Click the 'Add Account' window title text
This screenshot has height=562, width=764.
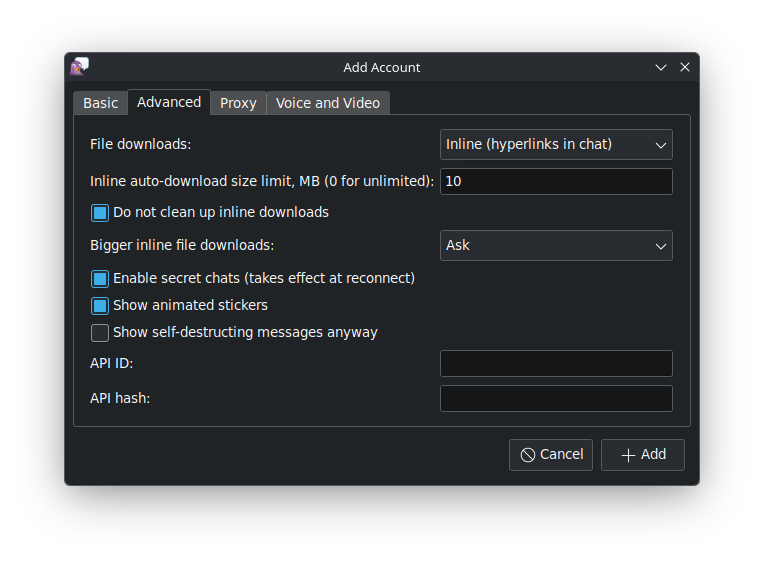(x=382, y=67)
